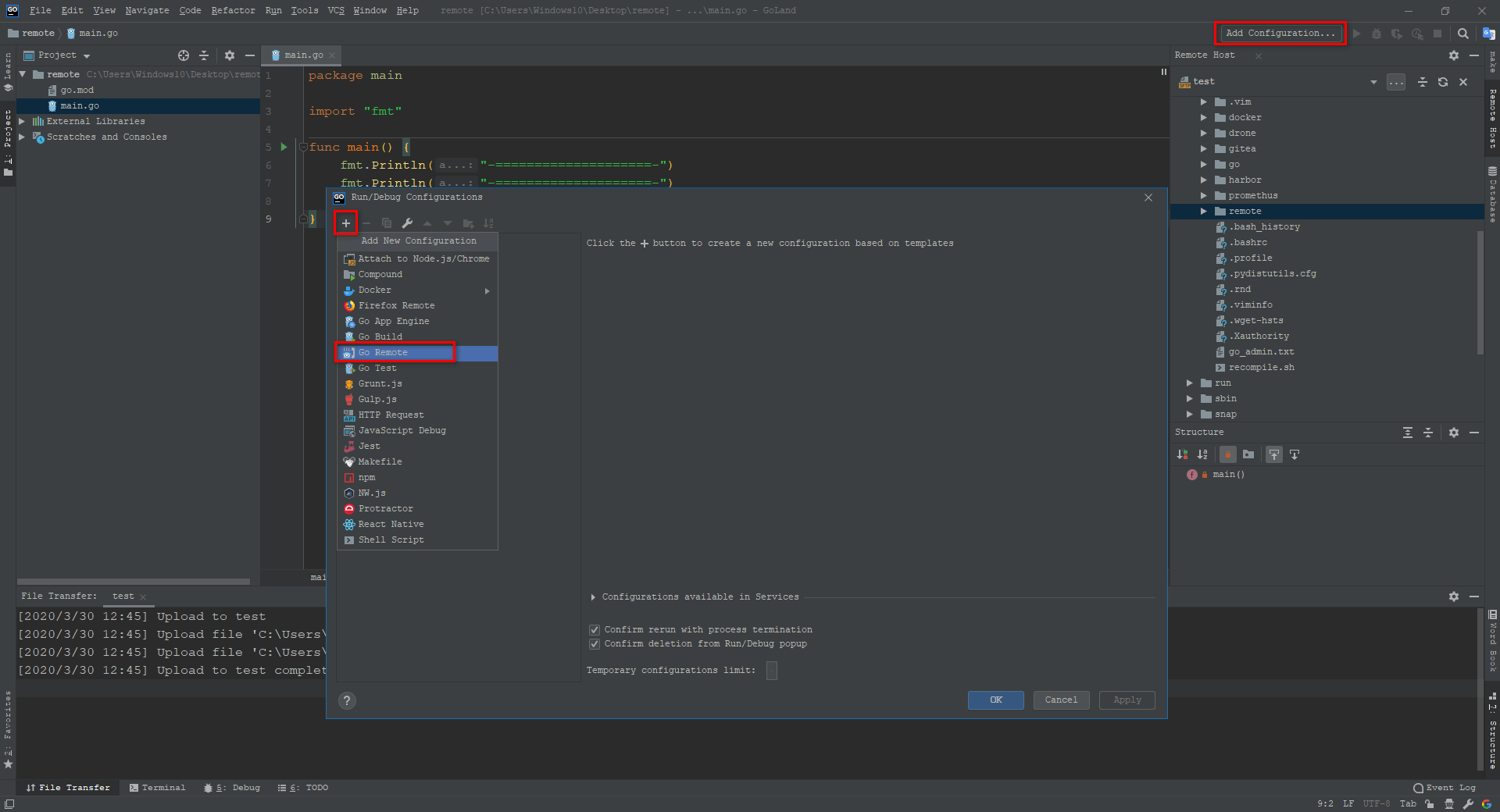This screenshot has width=1500, height=812.
Task: Click the Structure panel sort alphabetically icon
Action: [1202, 454]
